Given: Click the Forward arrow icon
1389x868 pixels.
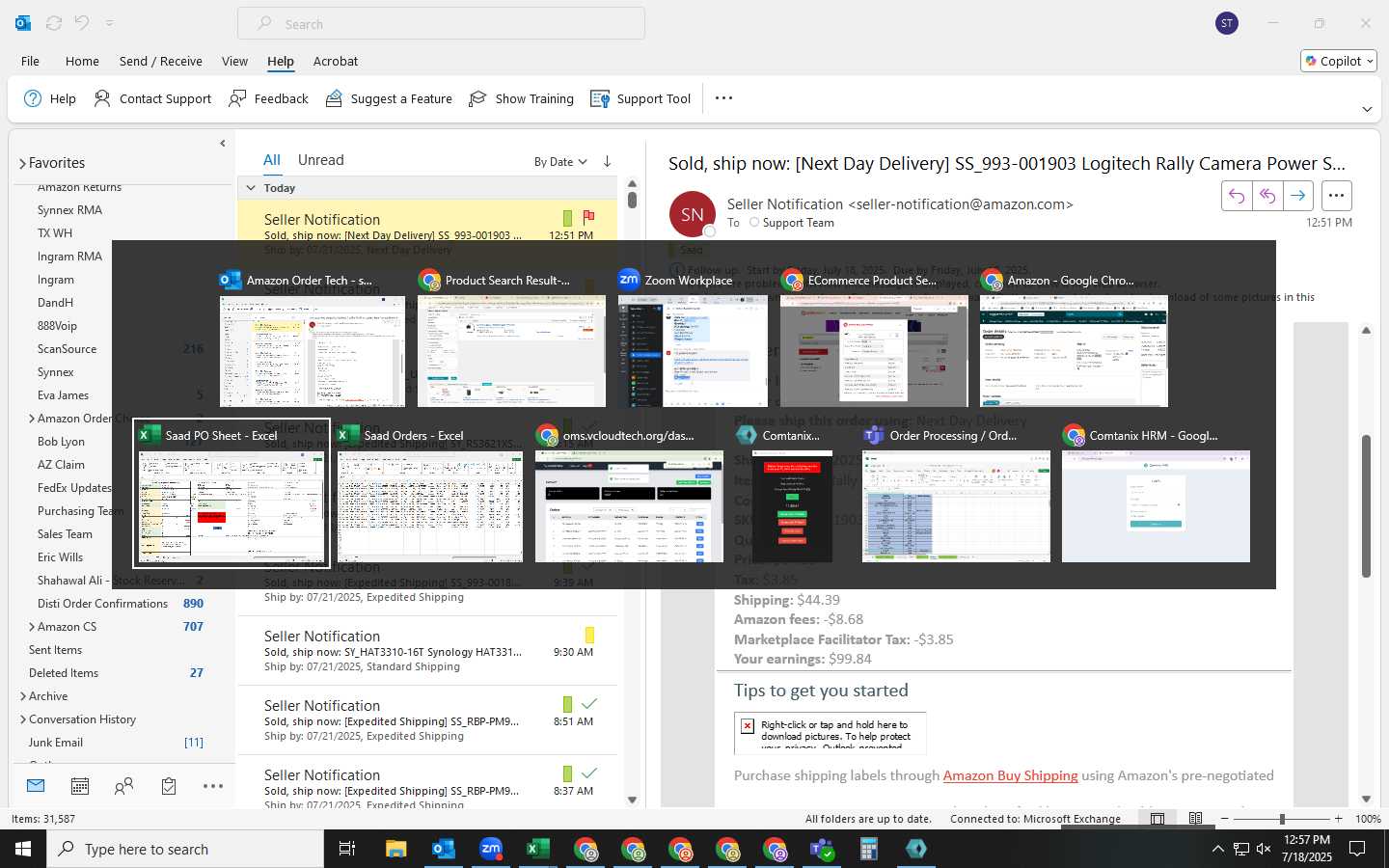Looking at the screenshot, I should coord(1298,196).
